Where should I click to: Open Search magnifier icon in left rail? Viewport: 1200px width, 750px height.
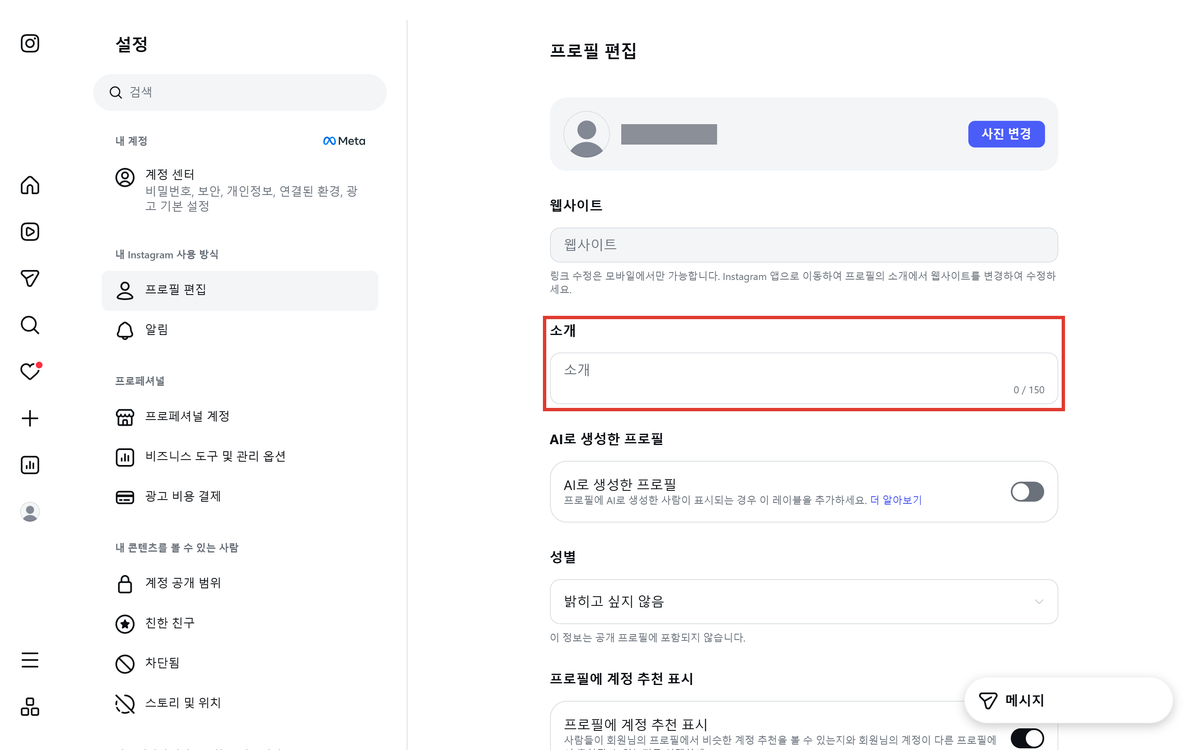[x=30, y=325]
